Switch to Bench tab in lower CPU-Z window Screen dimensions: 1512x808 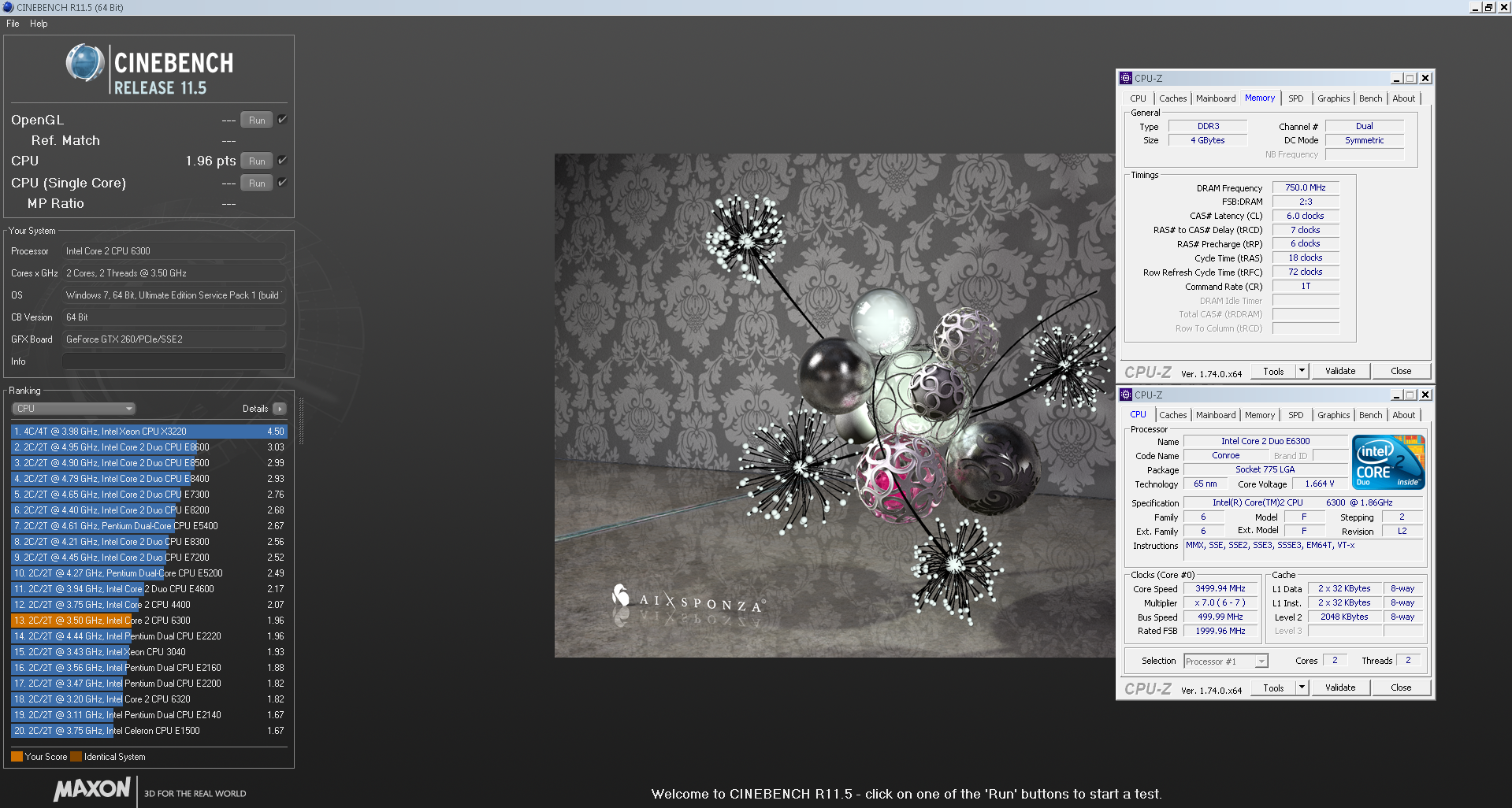1370,415
